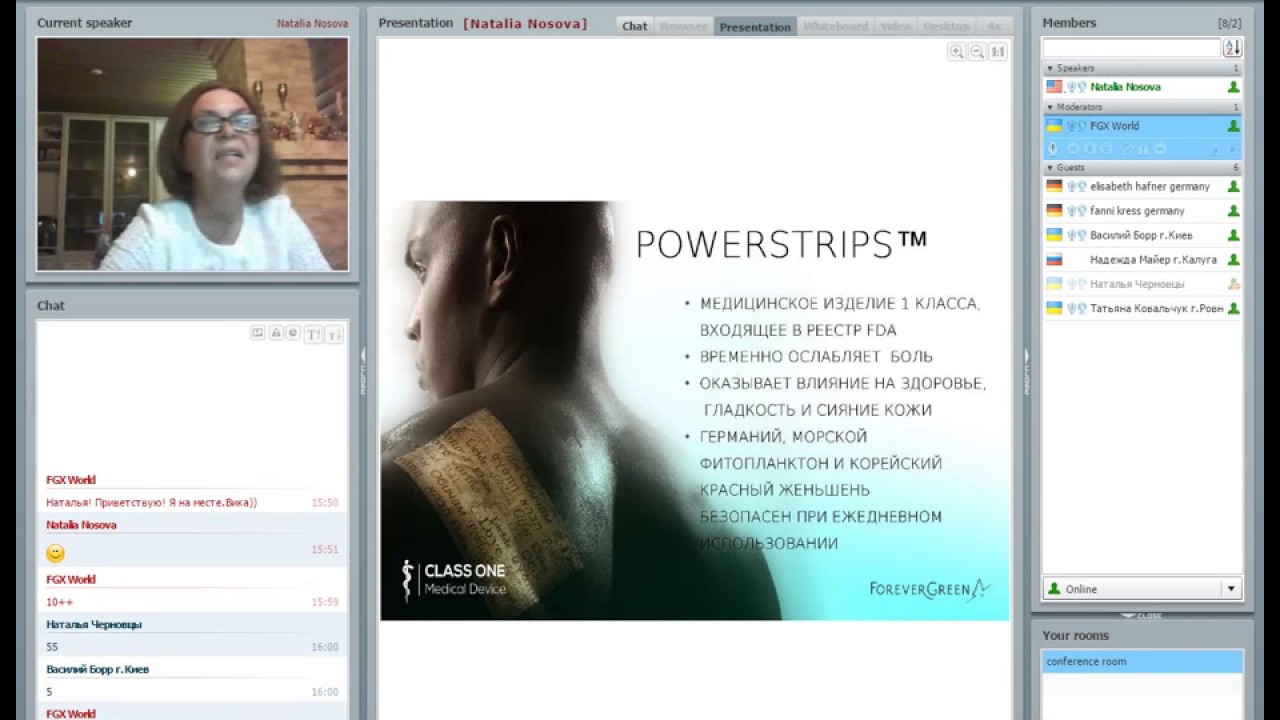Select member elisabeth hafner germany
The image size is (1280, 720).
tap(1142, 186)
